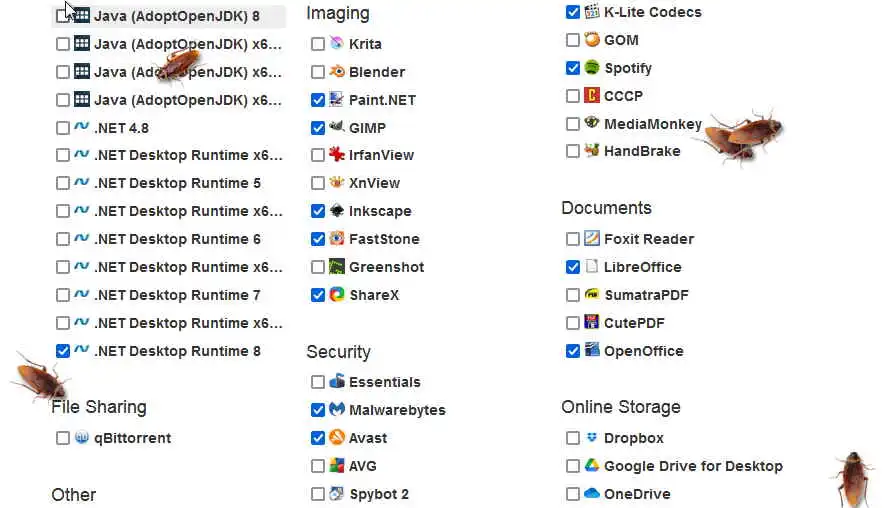Click the red IrfanView icon

[x=337, y=154]
